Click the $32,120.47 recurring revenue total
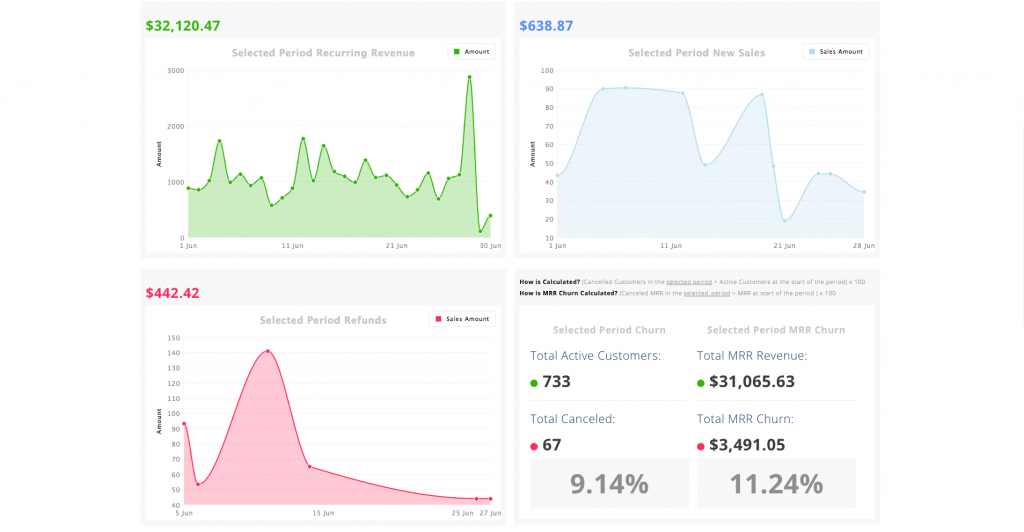The height and width of the screenshot is (532, 1024). [x=183, y=25]
